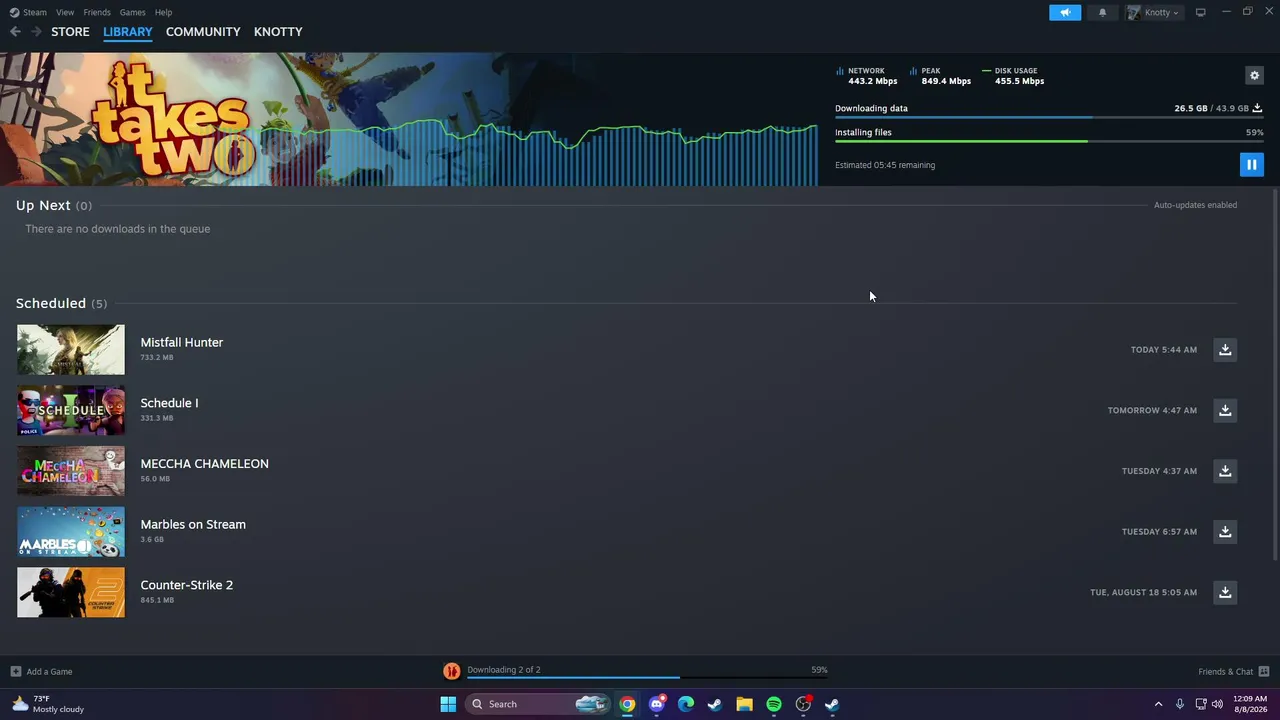1280x720 pixels.
Task: Download the Marbles on Stream update now
Action: pyautogui.click(x=1225, y=532)
